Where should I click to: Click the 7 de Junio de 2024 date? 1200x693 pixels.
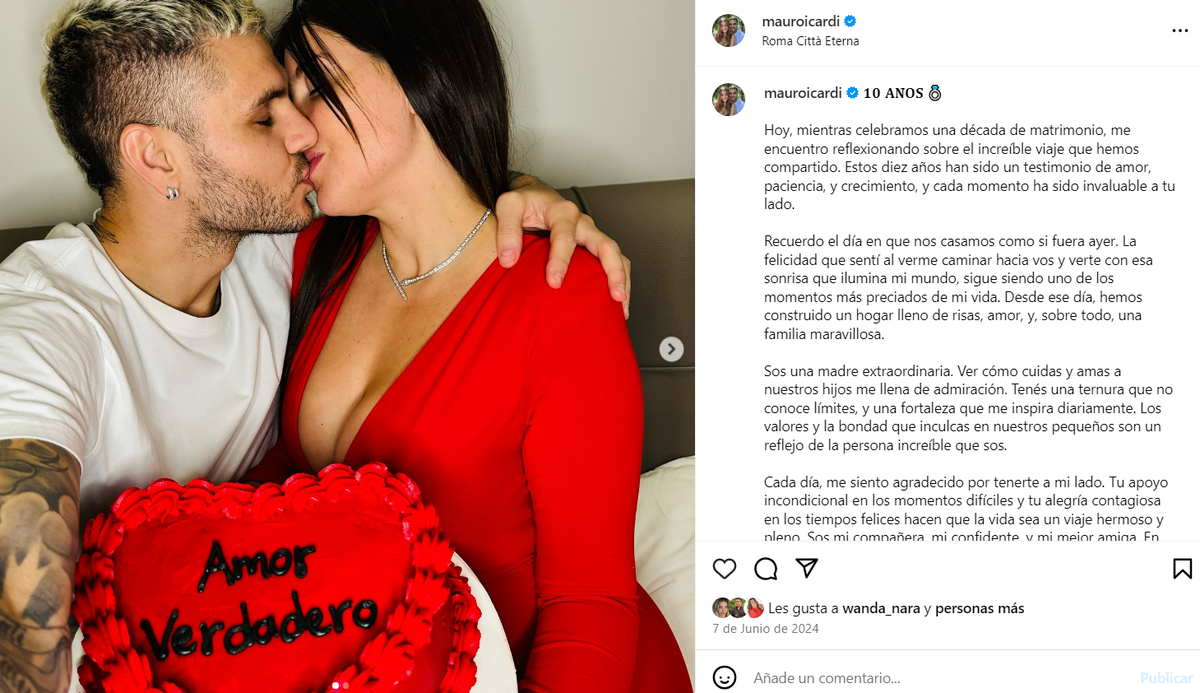pos(765,629)
